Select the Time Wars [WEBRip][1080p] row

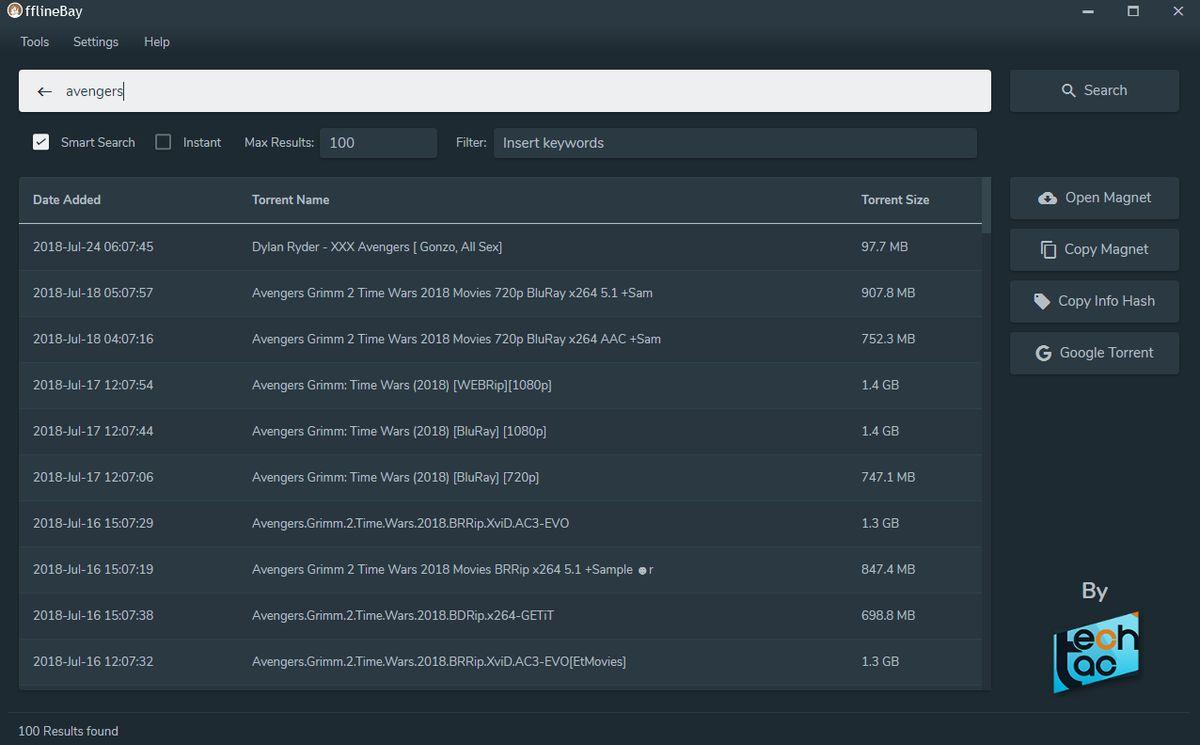[x=500, y=385]
